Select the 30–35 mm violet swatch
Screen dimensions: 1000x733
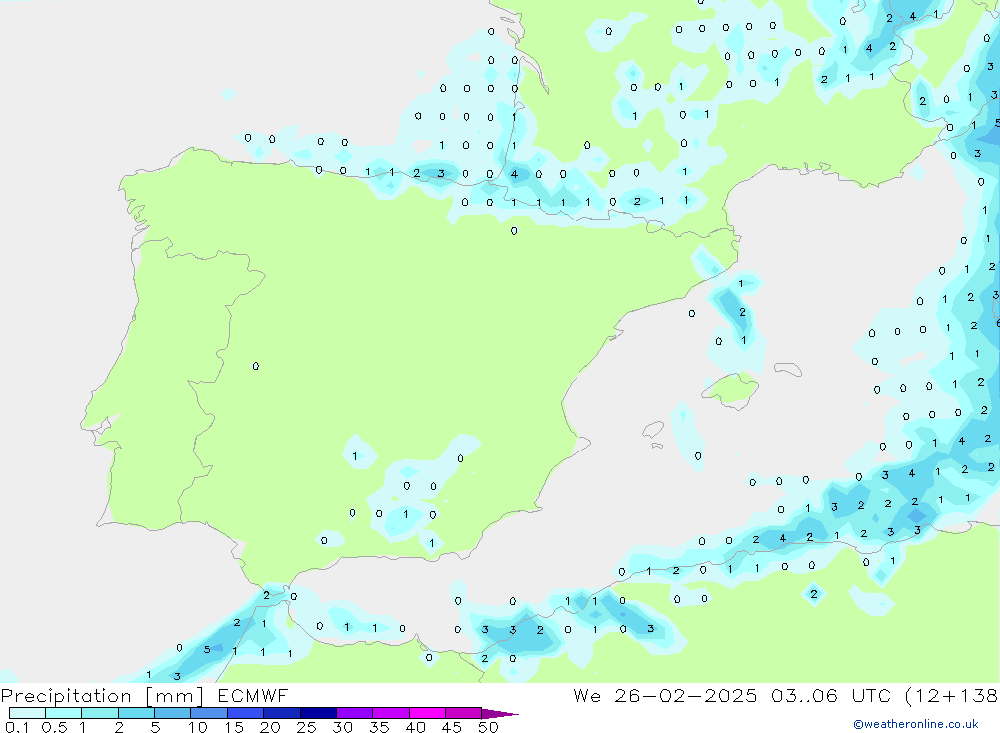355,713
